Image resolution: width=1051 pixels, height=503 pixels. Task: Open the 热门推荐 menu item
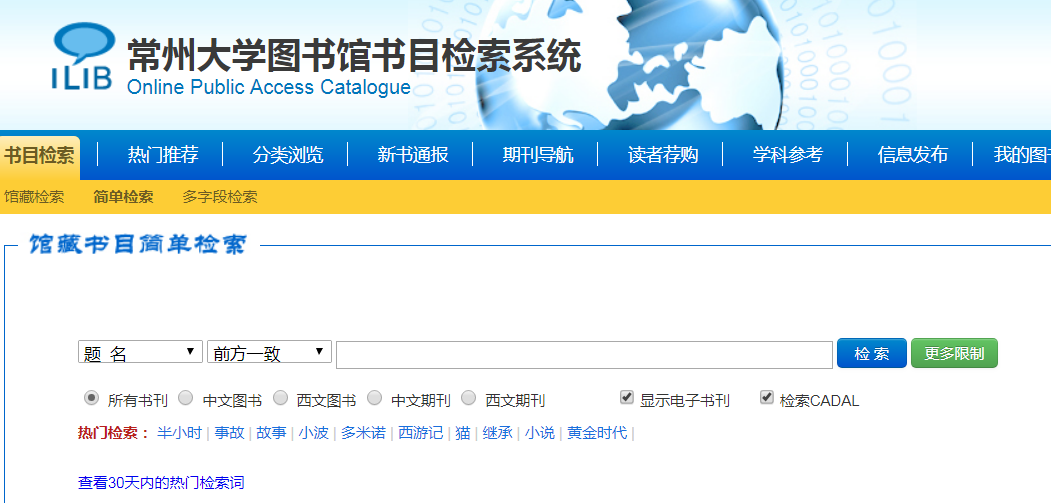(163, 155)
